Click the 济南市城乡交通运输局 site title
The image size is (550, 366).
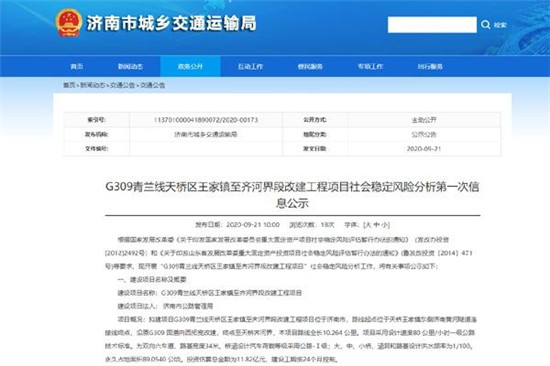point(172,24)
